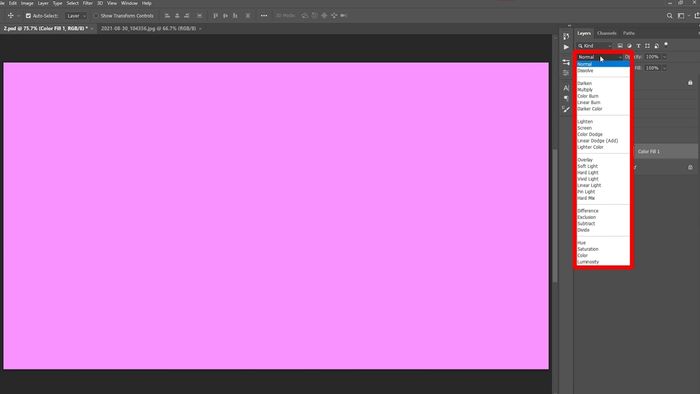Choose Darker Color blend mode
Screen dimensions: 700x394
[x=603, y=109]
